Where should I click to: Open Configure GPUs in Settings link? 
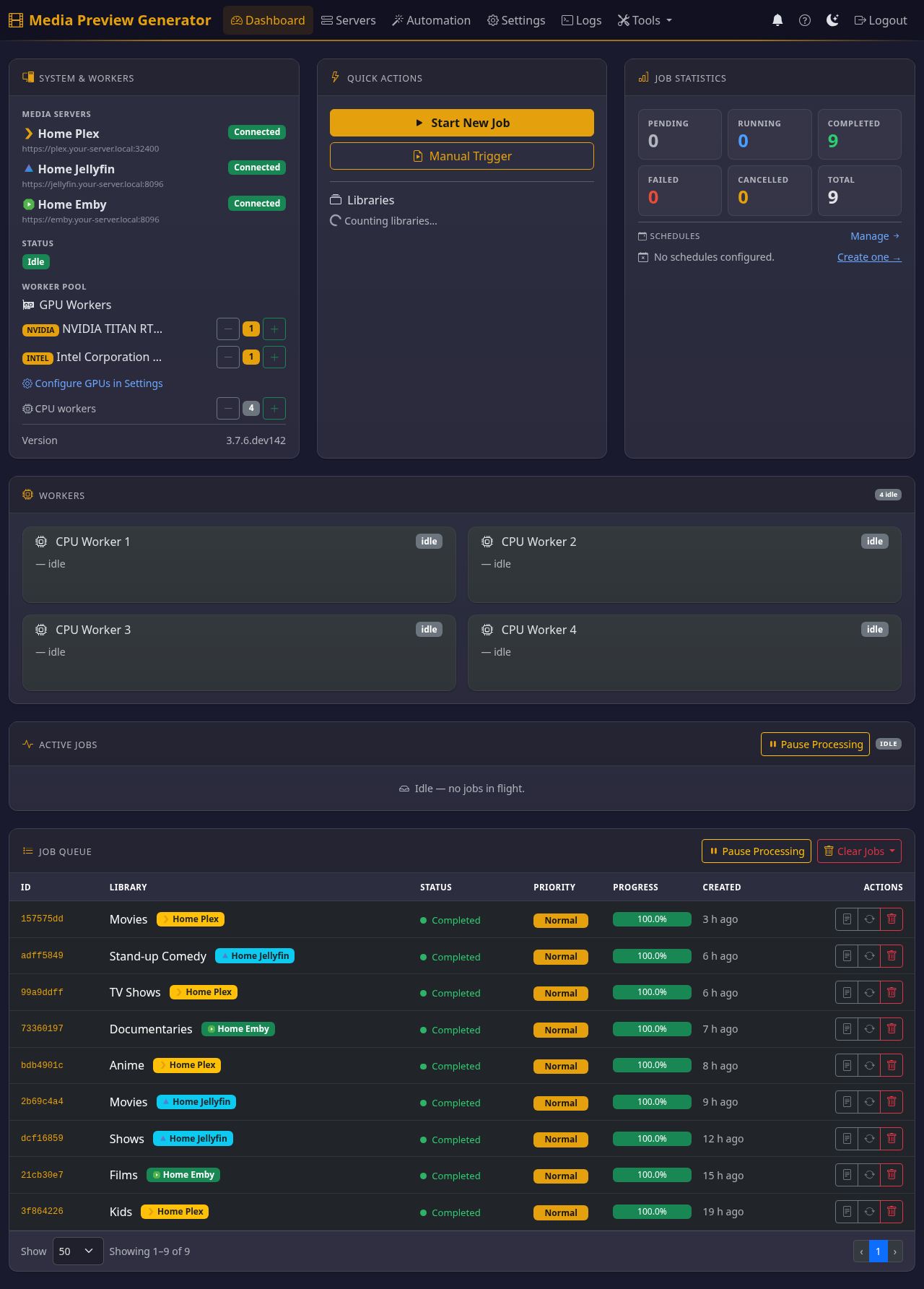tap(92, 383)
